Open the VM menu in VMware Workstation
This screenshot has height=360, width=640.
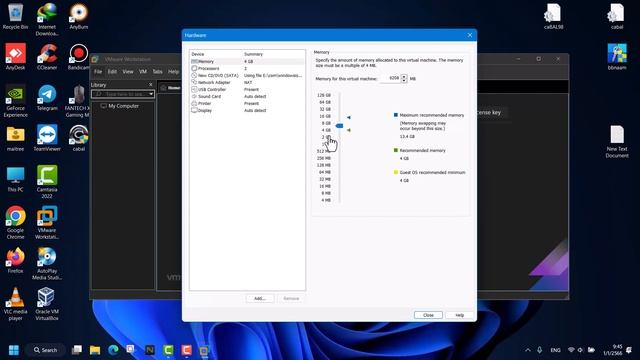click(x=143, y=71)
